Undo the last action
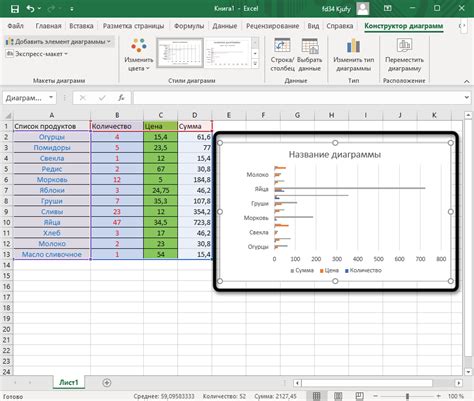 point(30,9)
